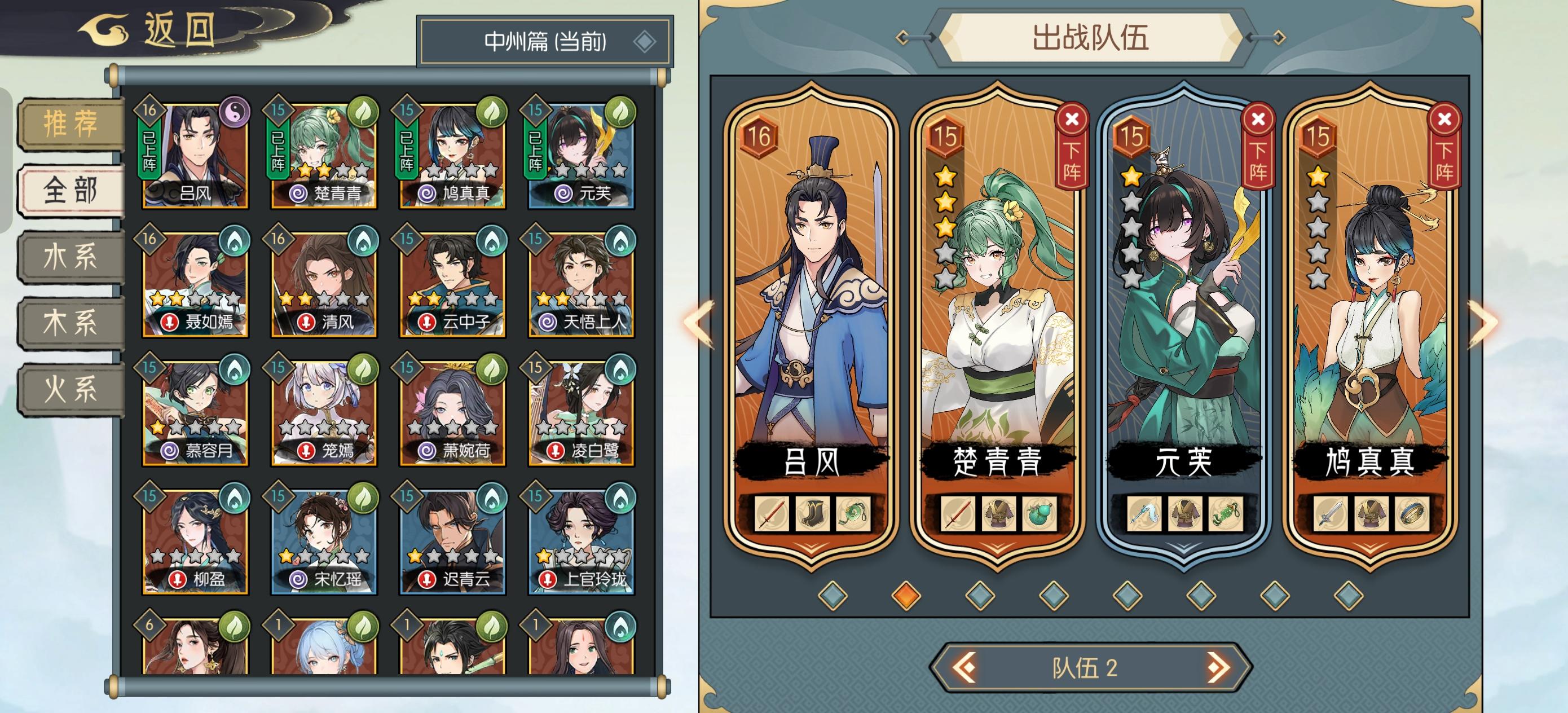Click the robe armor slot on 楚青青's card

pyautogui.click(x=998, y=514)
